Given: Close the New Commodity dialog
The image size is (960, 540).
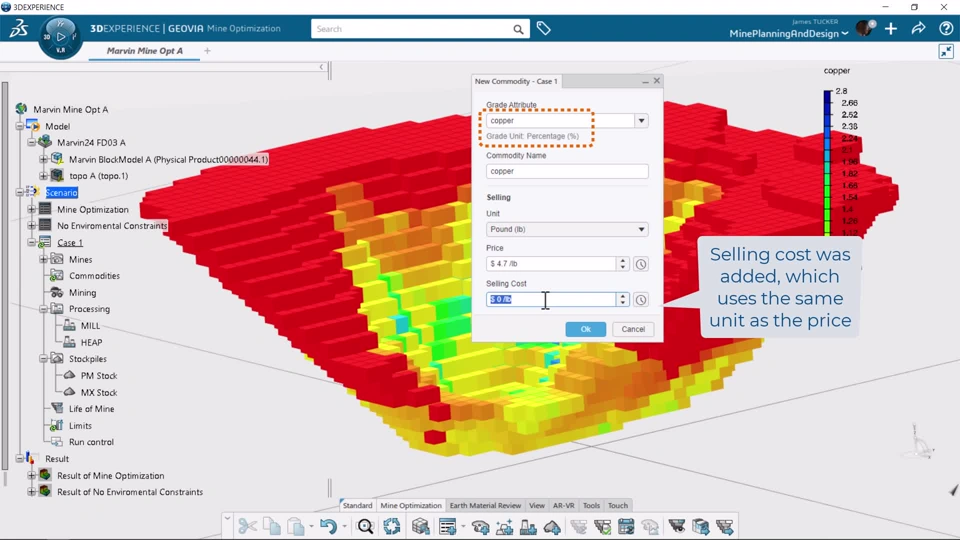Looking at the screenshot, I should [x=657, y=81].
